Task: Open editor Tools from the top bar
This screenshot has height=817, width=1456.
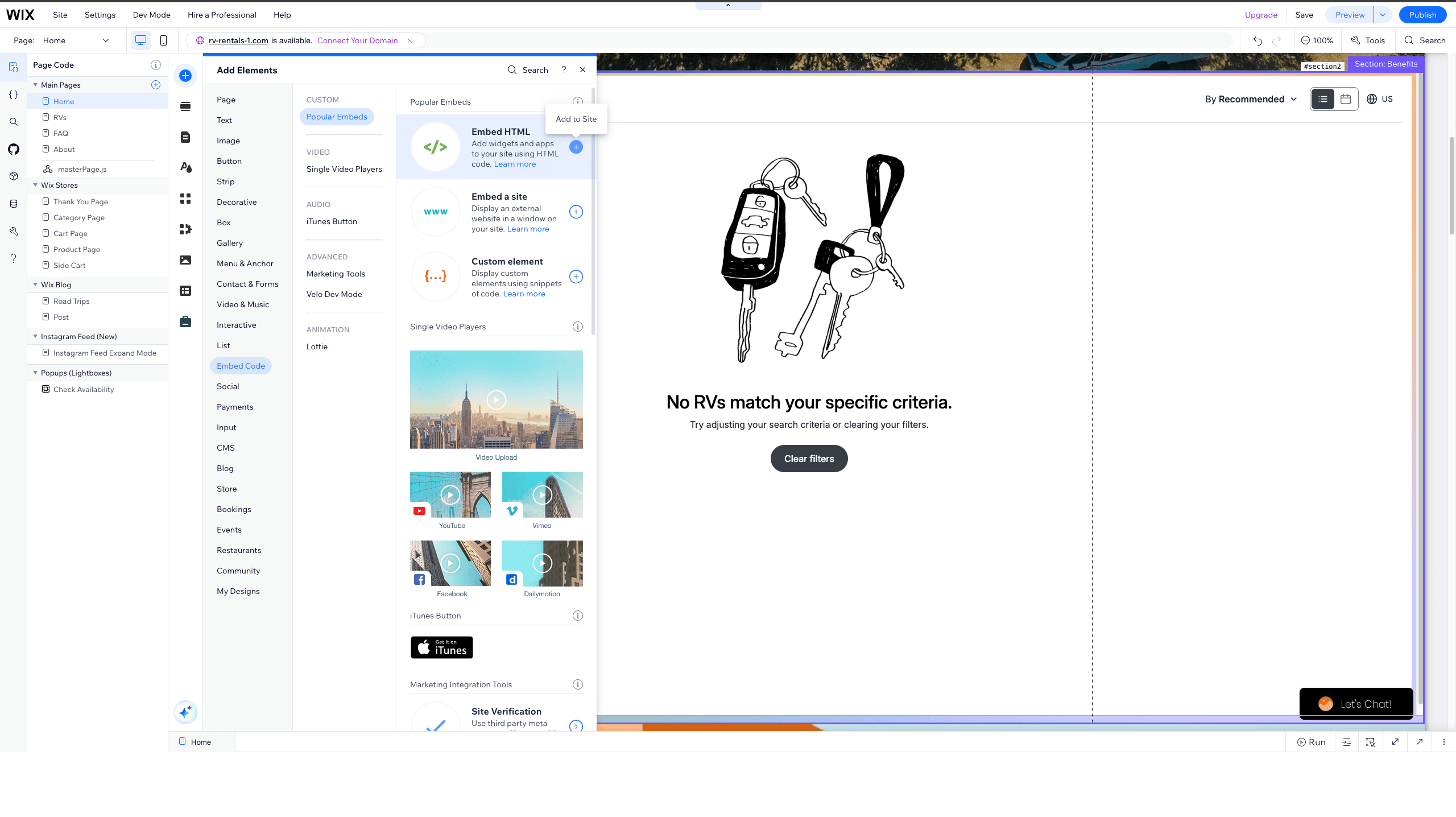Action: (1369, 40)
